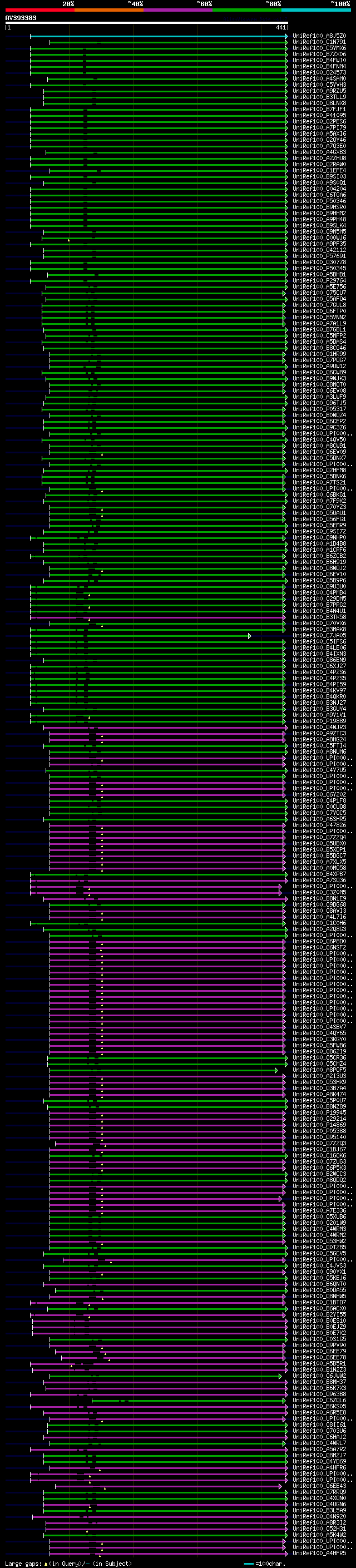The width and height of the screenshot is (356, 1568).
Task: Select hit UniRef100_P47826
Action: (x=319, y=825)
